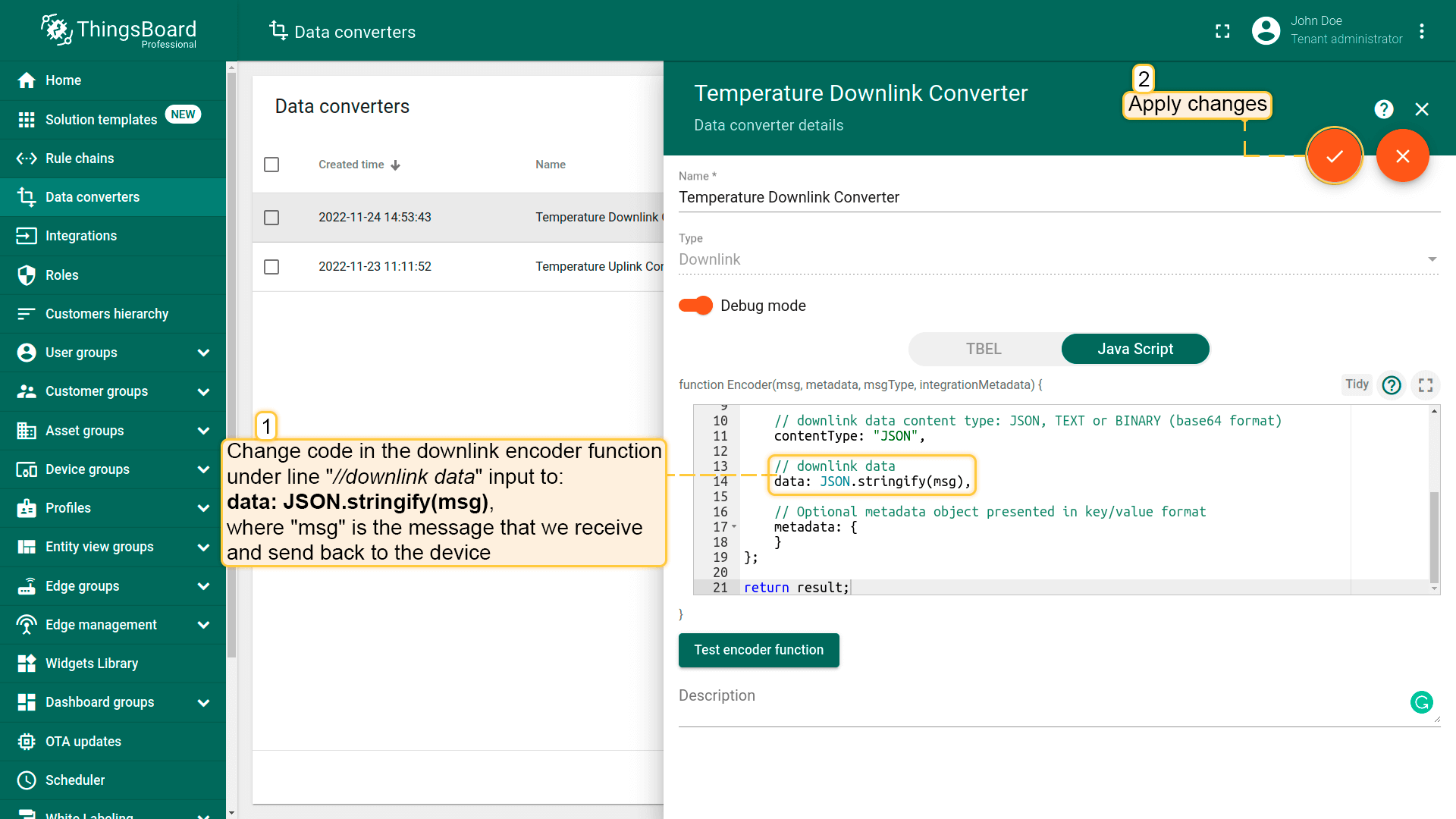The width and height of the screenshot is (1456, 819).
Task: Click the Grammarly icon in the description field
Action: (1422, 702)
